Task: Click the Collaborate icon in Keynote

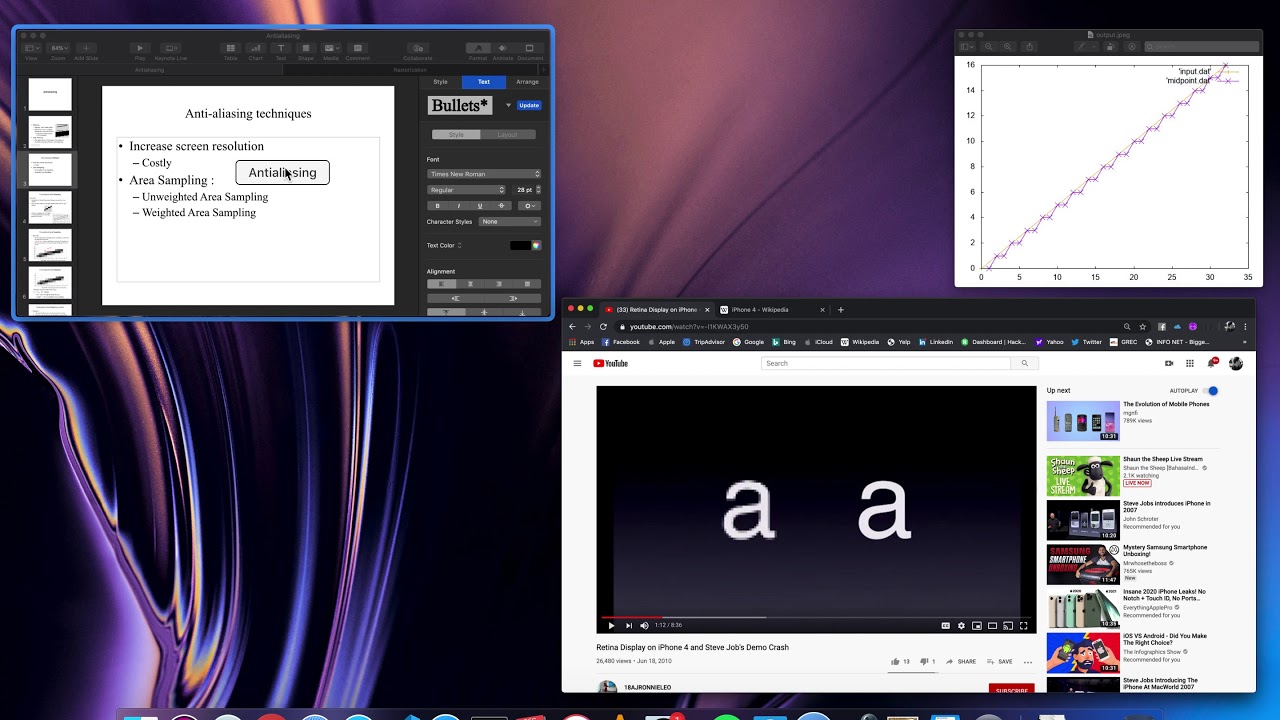Action: pyautogui.click(x=418, y=48)
